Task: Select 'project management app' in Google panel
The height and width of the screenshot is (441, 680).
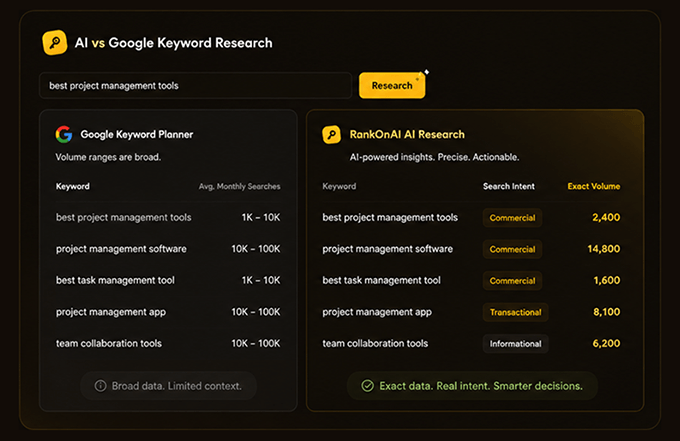Action: coord(111,312)
